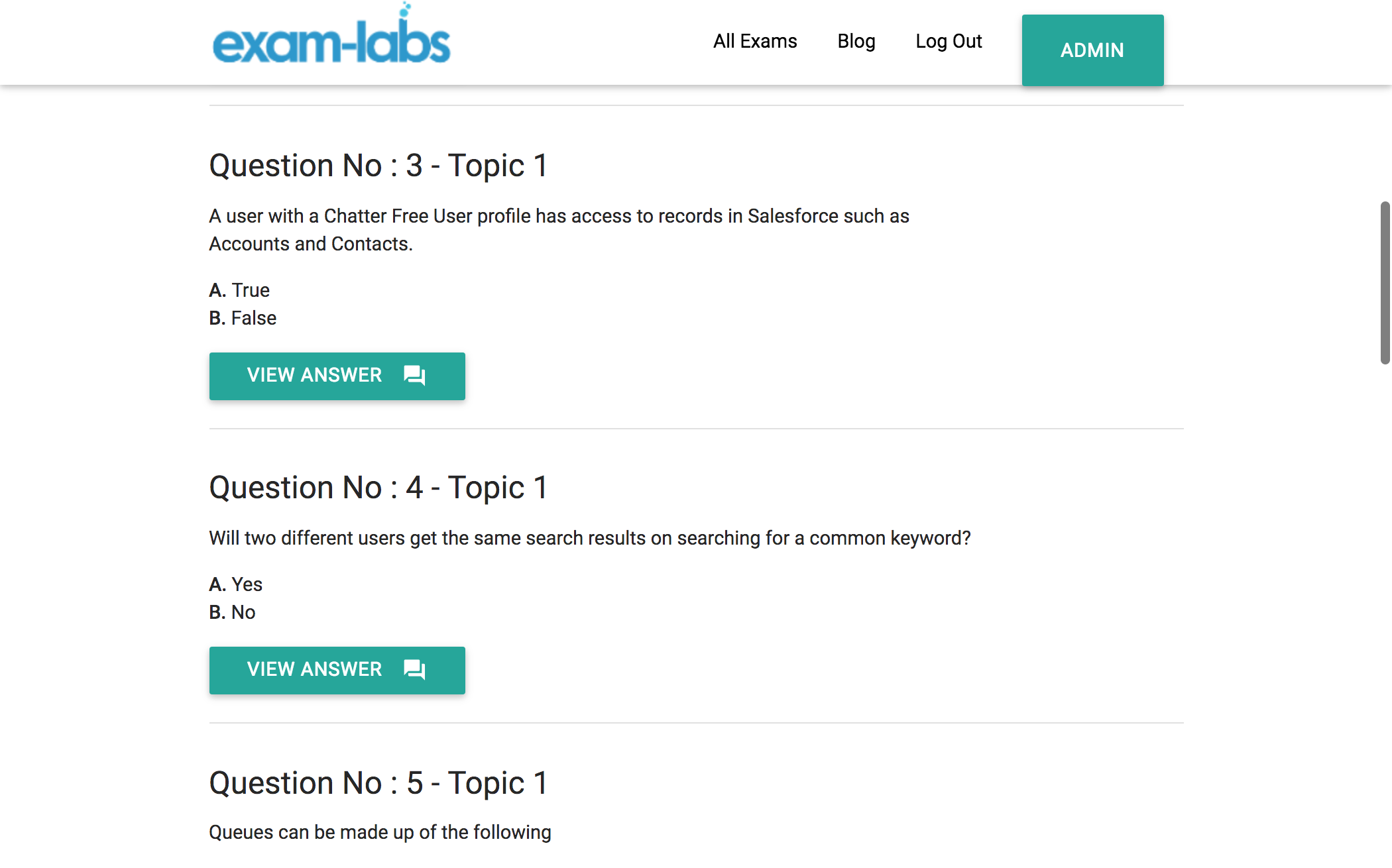Image resolution: width=1392 pixels, height=868 pixels.
Task: Click chat bubble icon under Question 3
Action: point(414,376)
